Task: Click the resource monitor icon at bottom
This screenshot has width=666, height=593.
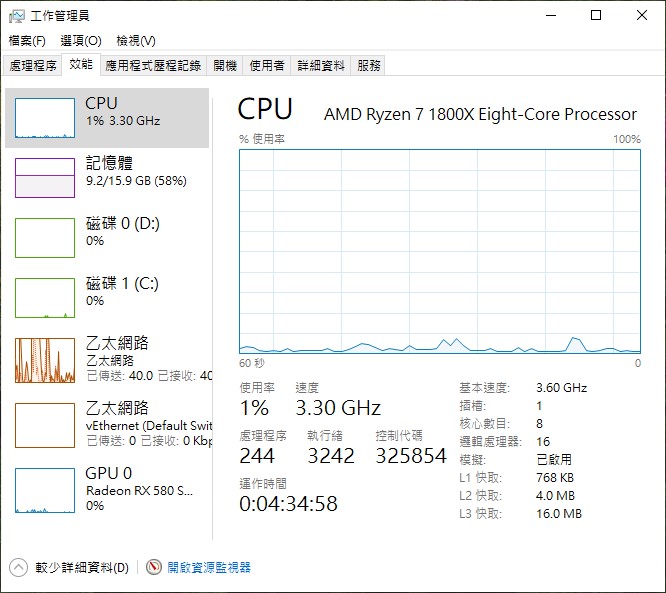Action: pyautogui.click(x=154, y=567)
